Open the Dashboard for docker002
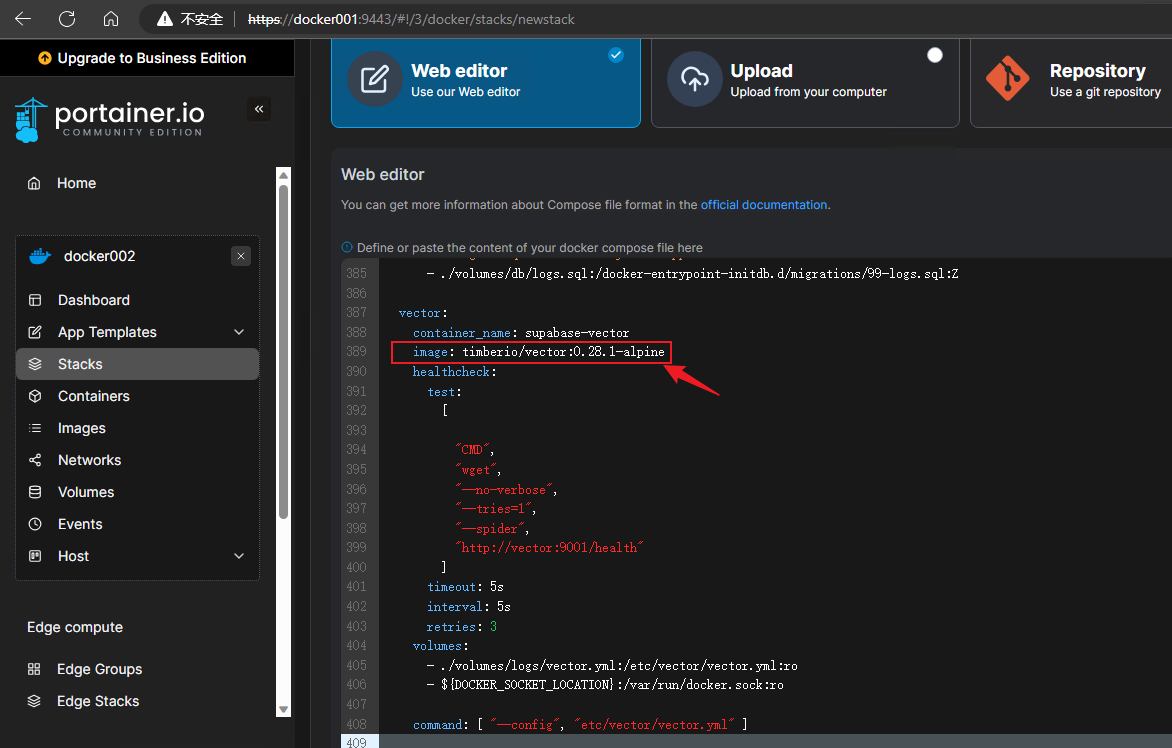Screen dimensions: 1172x748 [94, 299]
